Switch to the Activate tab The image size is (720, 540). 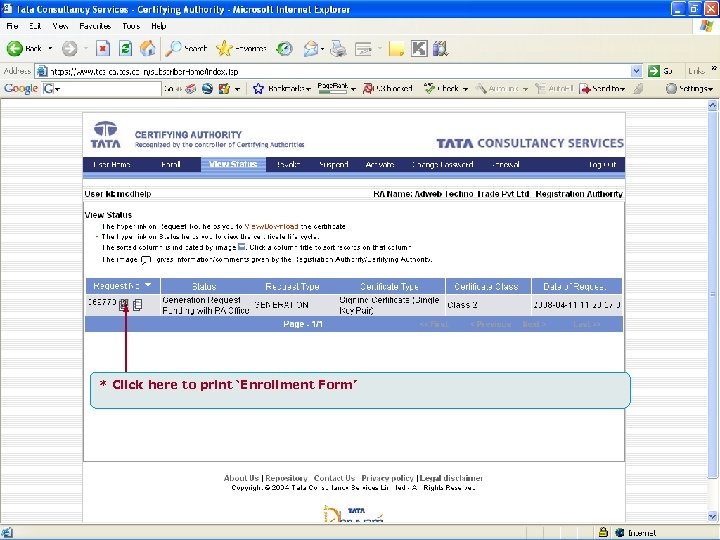380,164
